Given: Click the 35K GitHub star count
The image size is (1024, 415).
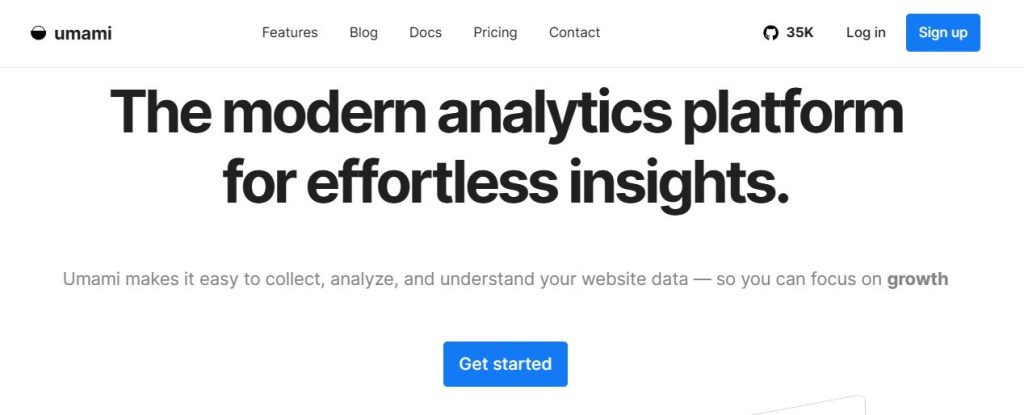Looking at the screenshot, I should coord(800,33).
